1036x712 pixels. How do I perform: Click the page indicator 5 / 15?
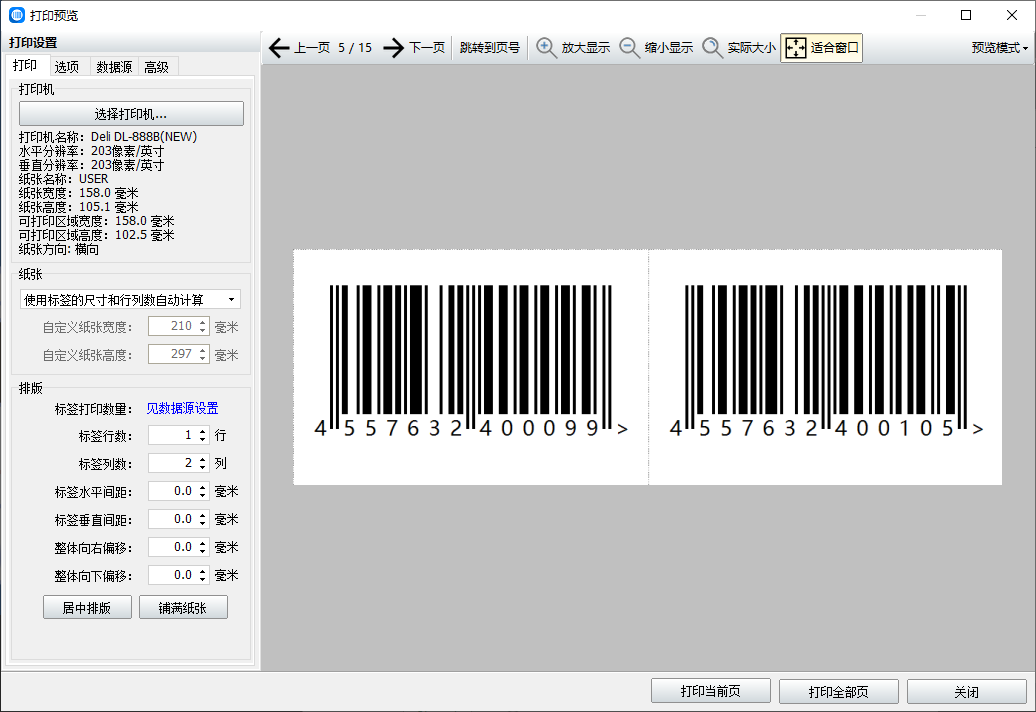(355, 48)
